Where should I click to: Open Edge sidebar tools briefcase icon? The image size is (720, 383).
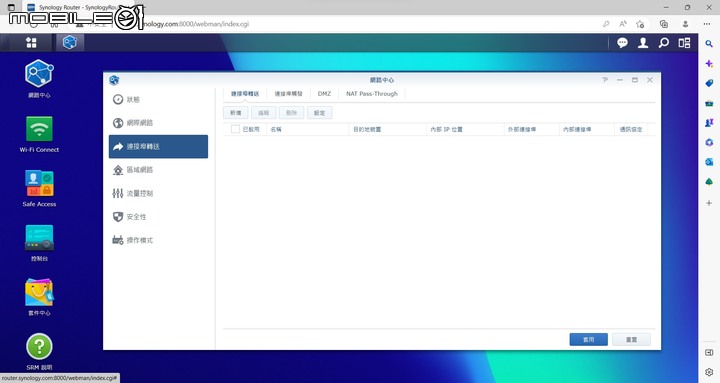point(709,103)
